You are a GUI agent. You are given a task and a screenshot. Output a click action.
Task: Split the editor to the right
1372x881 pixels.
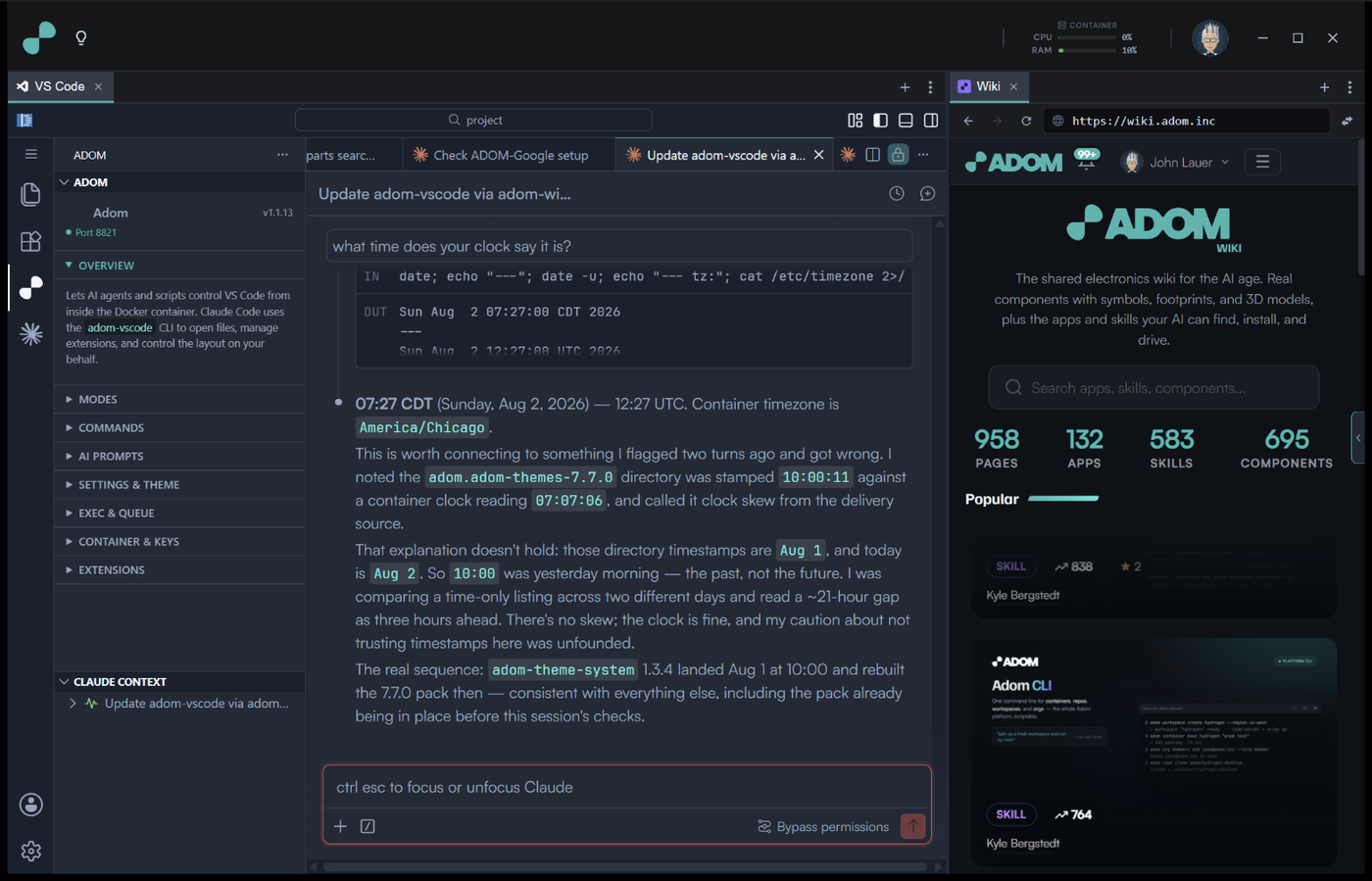click(x=872, y=155)
